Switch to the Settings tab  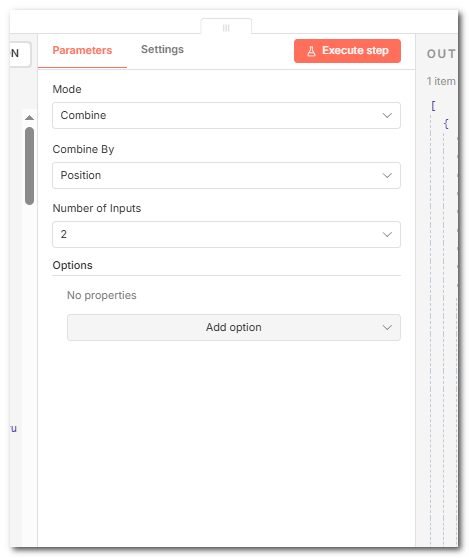(x=162, y=49)
